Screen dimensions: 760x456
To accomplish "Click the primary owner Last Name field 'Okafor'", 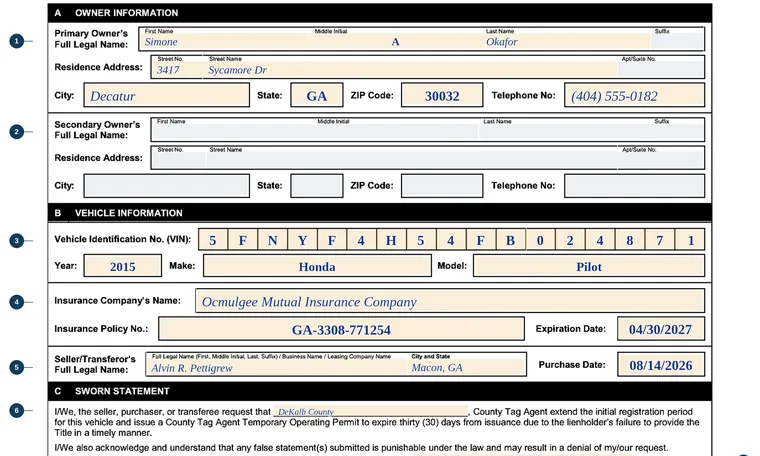I will coord(567,40).
